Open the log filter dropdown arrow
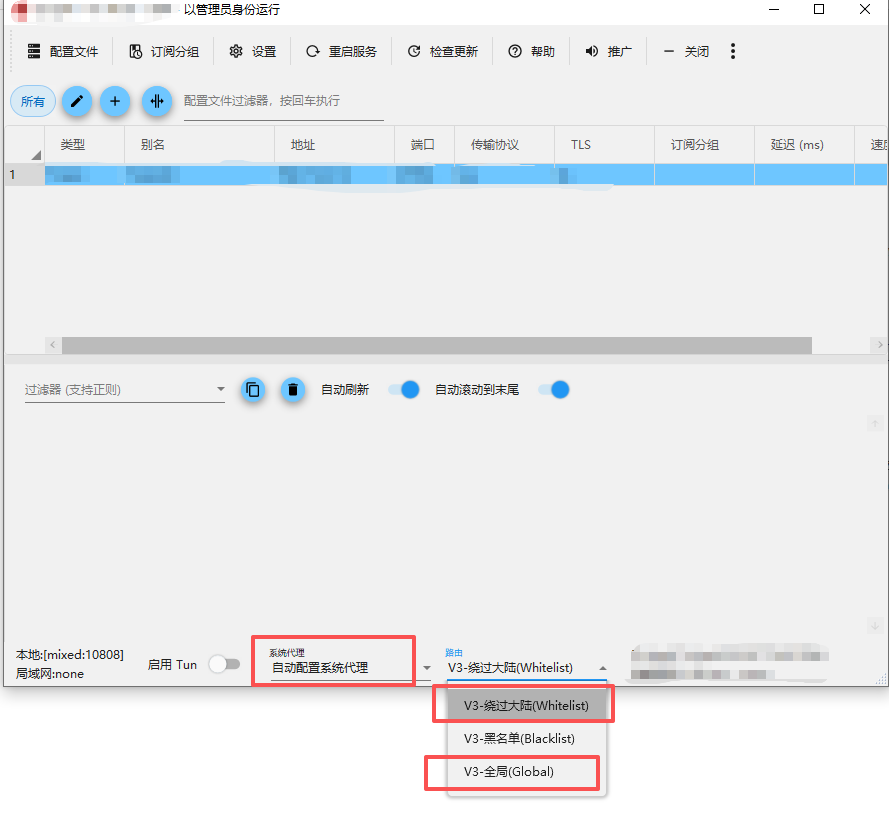Image resolution: width=889 pixels, height=817 pixels. 221,390
